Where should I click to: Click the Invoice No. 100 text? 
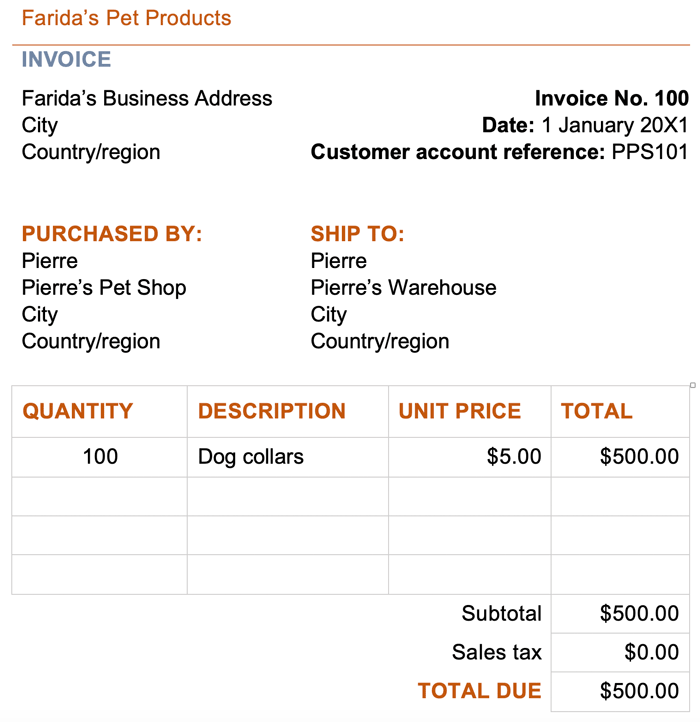611,98
